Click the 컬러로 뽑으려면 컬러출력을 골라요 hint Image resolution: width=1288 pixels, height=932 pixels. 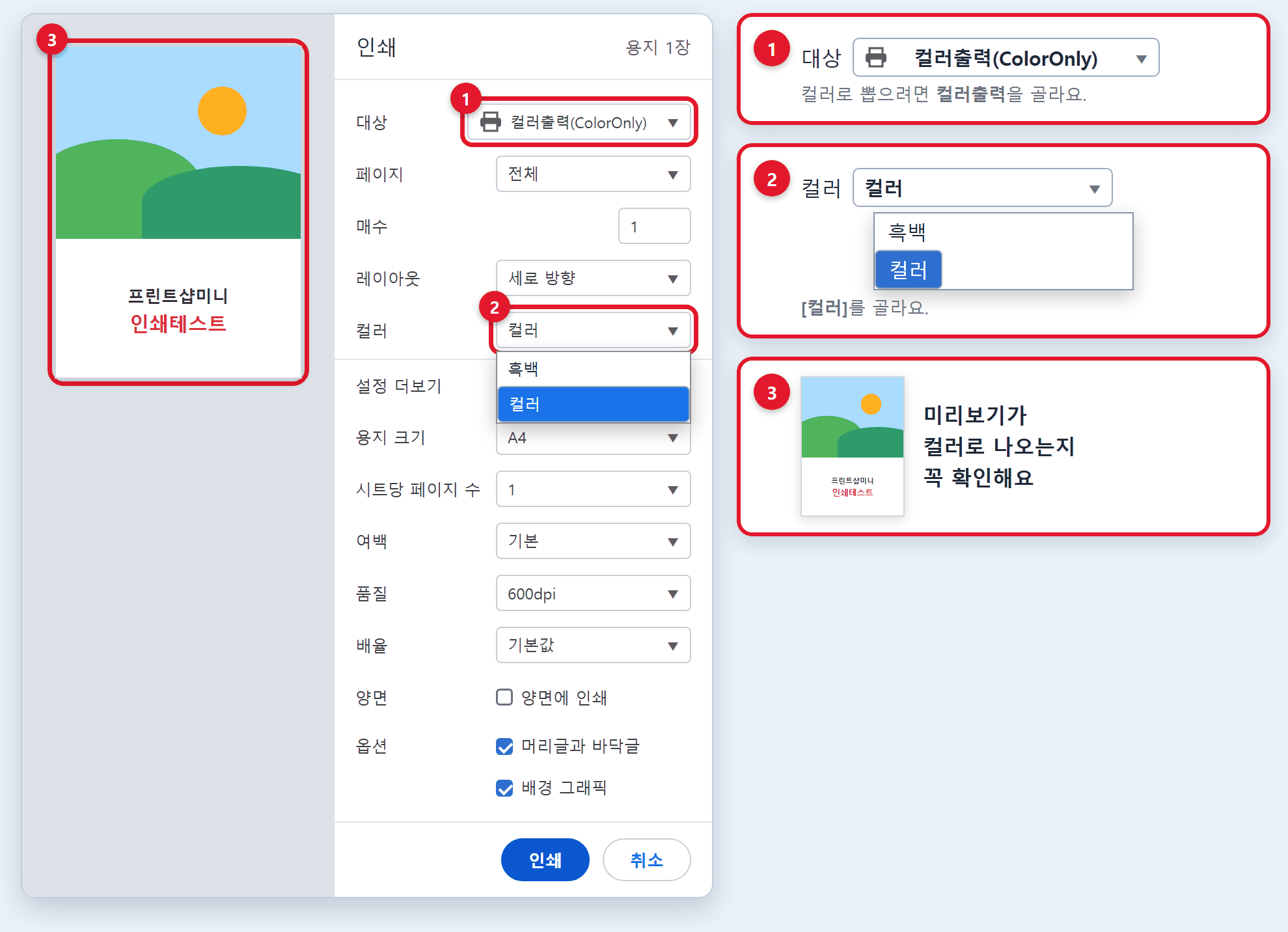coord(944,94)
